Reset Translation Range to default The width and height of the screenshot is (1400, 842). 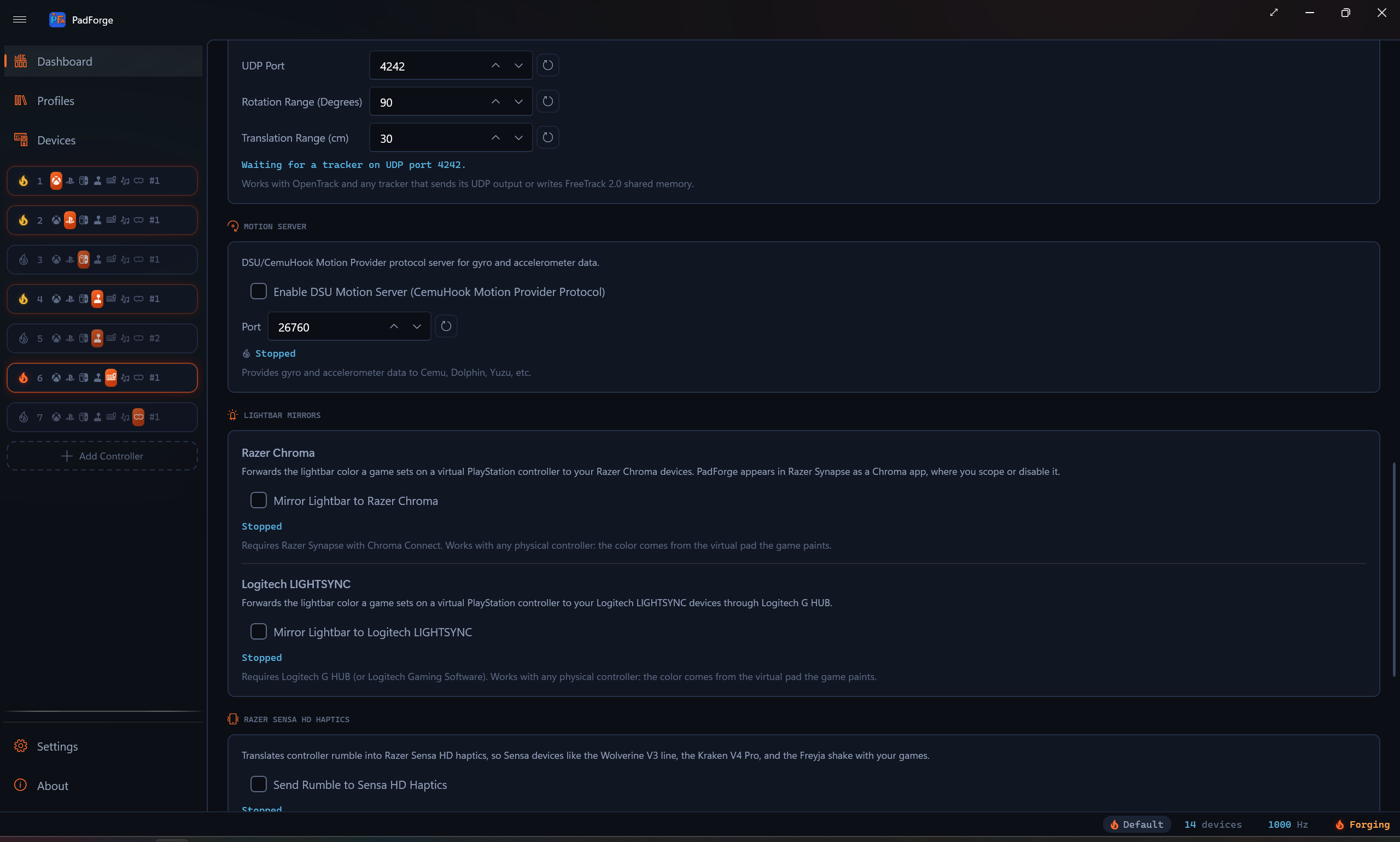(x=548, y=137)
